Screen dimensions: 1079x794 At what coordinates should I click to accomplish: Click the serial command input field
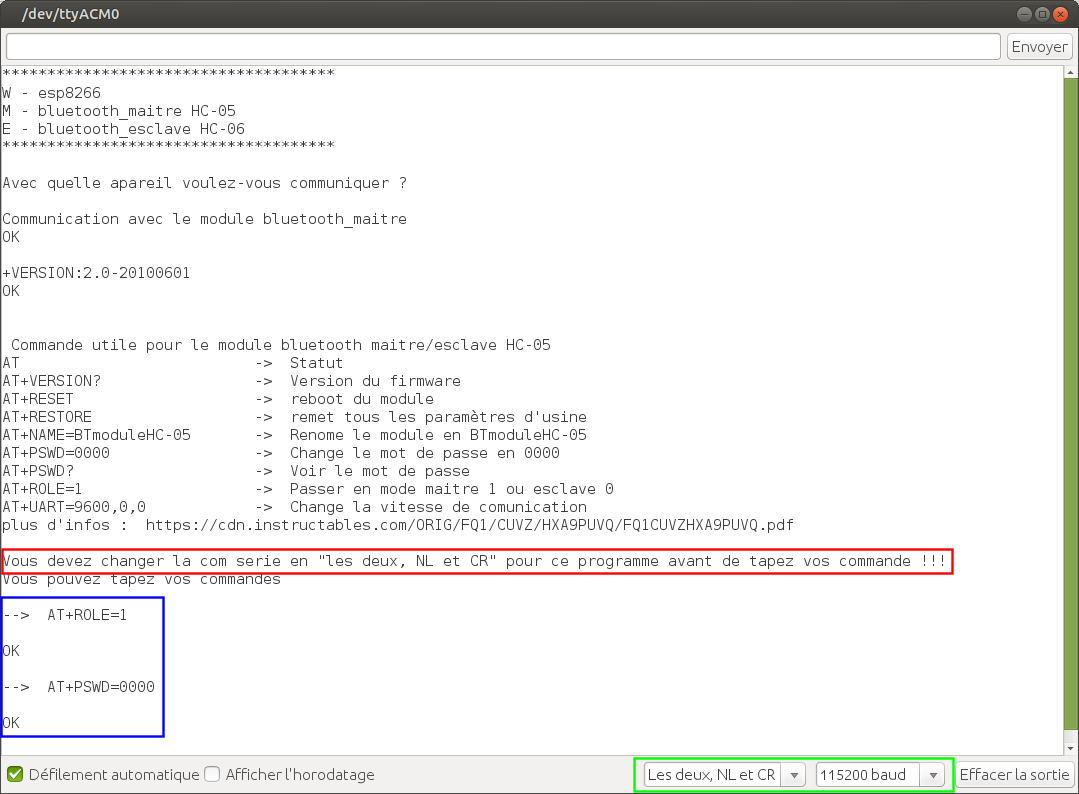coord(503,47)
